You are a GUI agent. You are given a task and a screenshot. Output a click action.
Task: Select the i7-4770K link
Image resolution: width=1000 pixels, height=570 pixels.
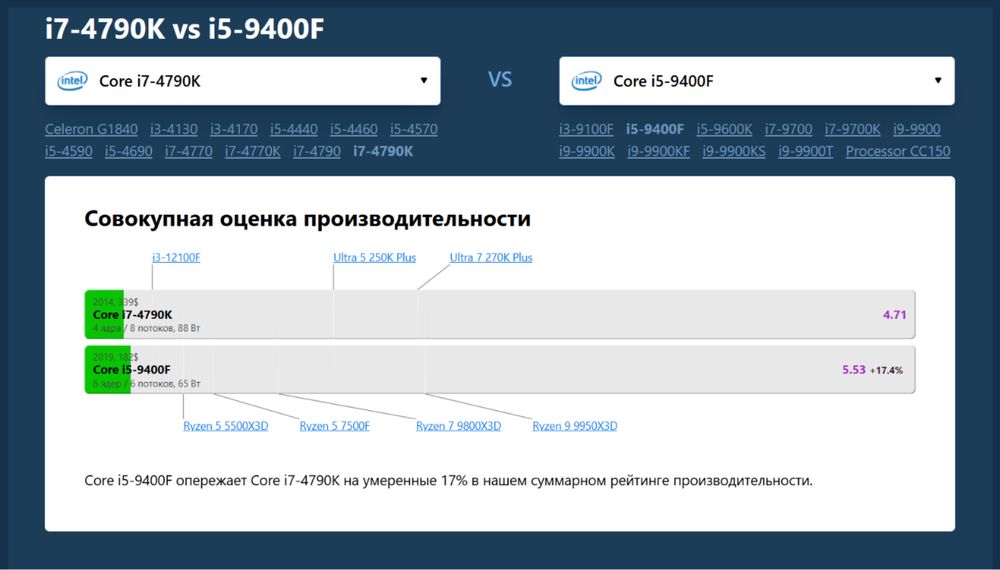point(253,152)
